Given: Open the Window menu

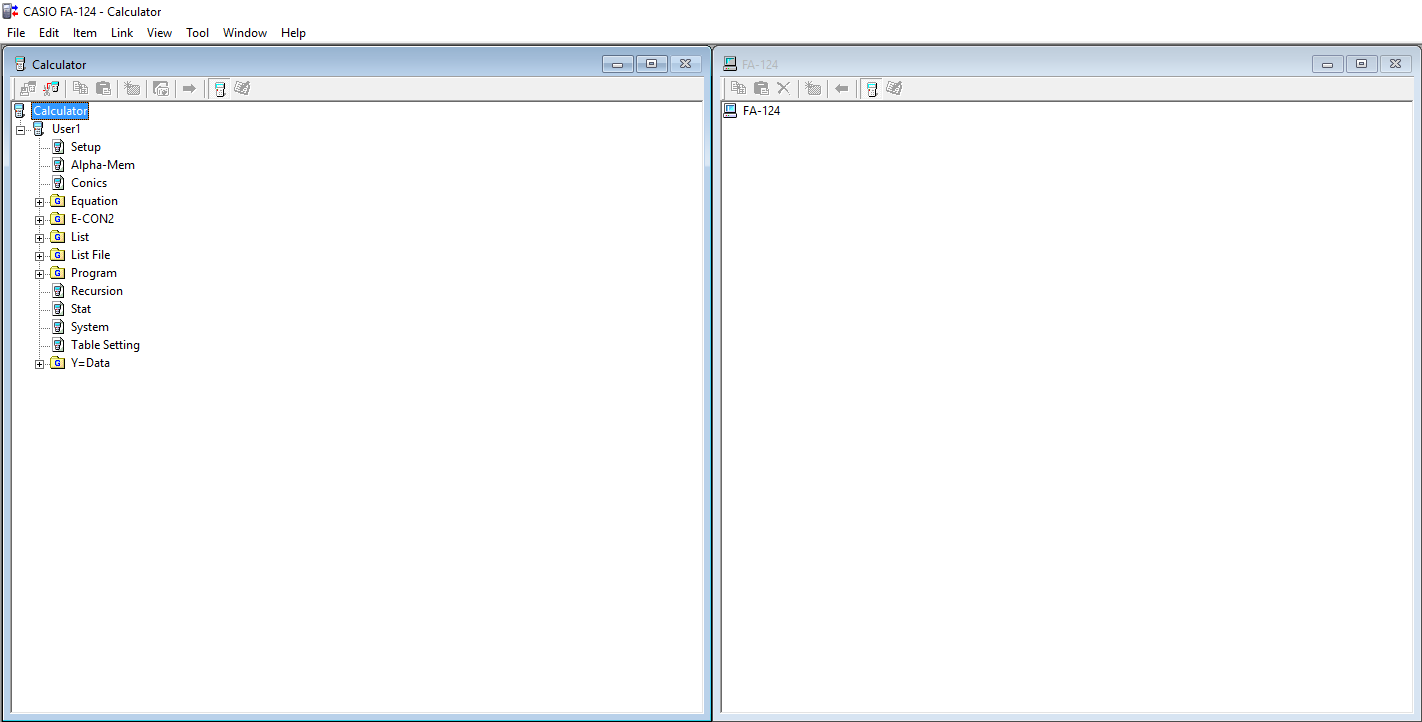Looking at the screenshot, I should point(245,33).
